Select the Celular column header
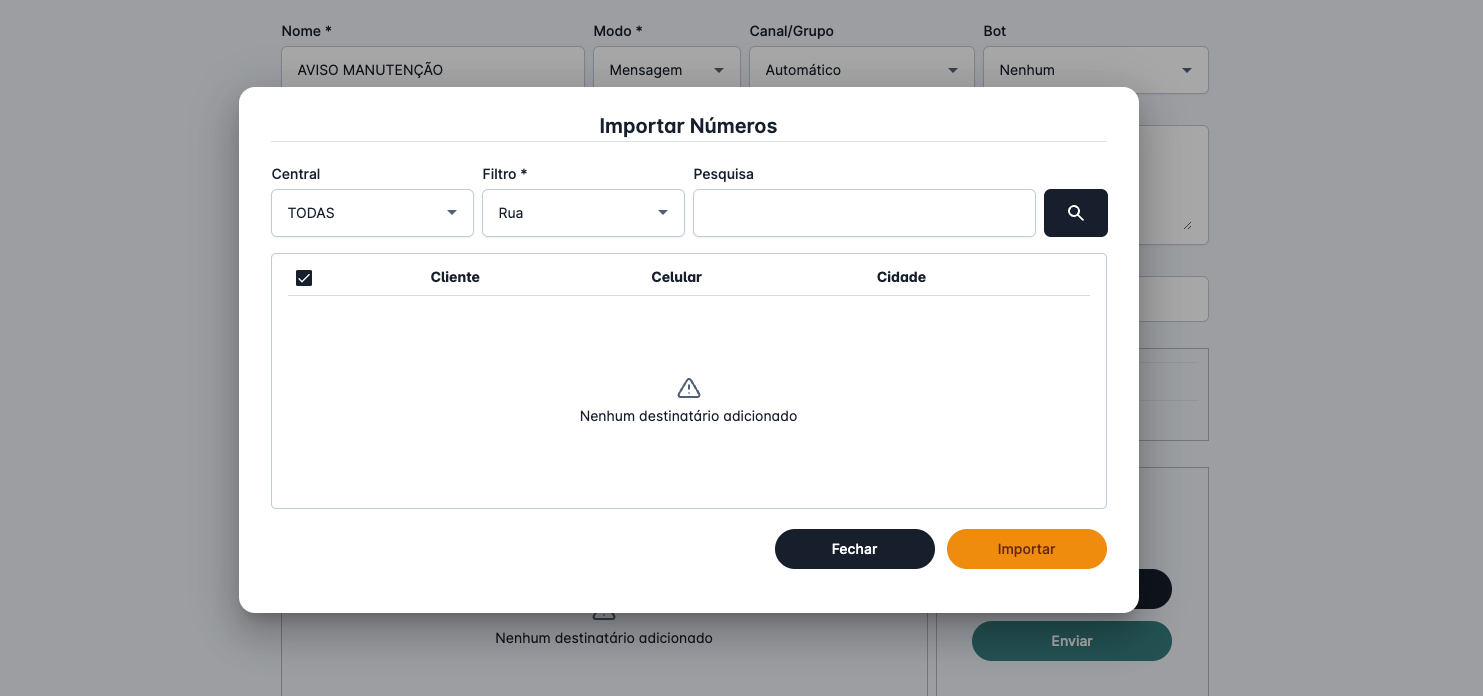The image size is (1483, 696). 676,277
